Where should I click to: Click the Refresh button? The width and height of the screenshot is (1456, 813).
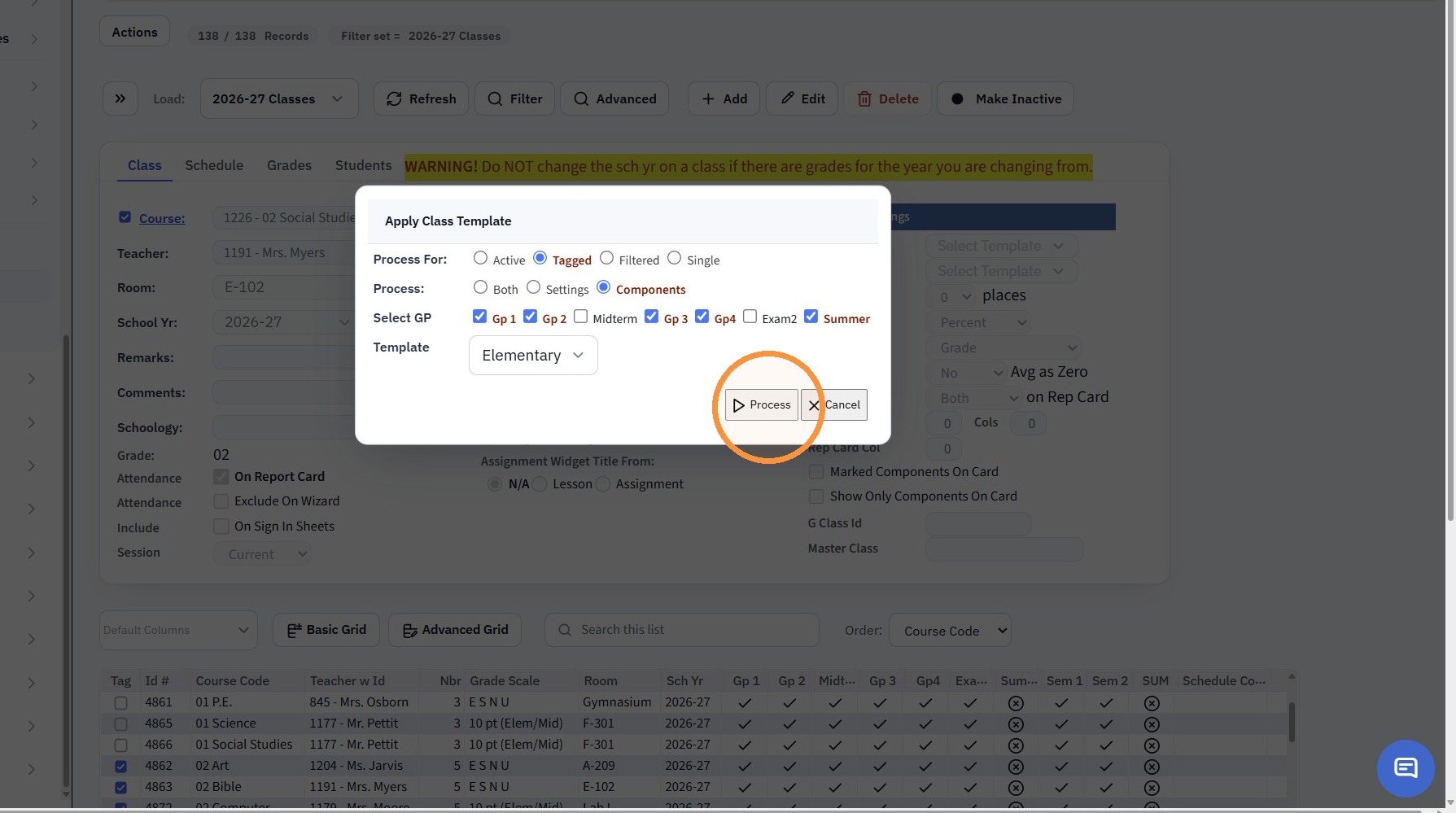pyautogui.click(x=421, y=98)
